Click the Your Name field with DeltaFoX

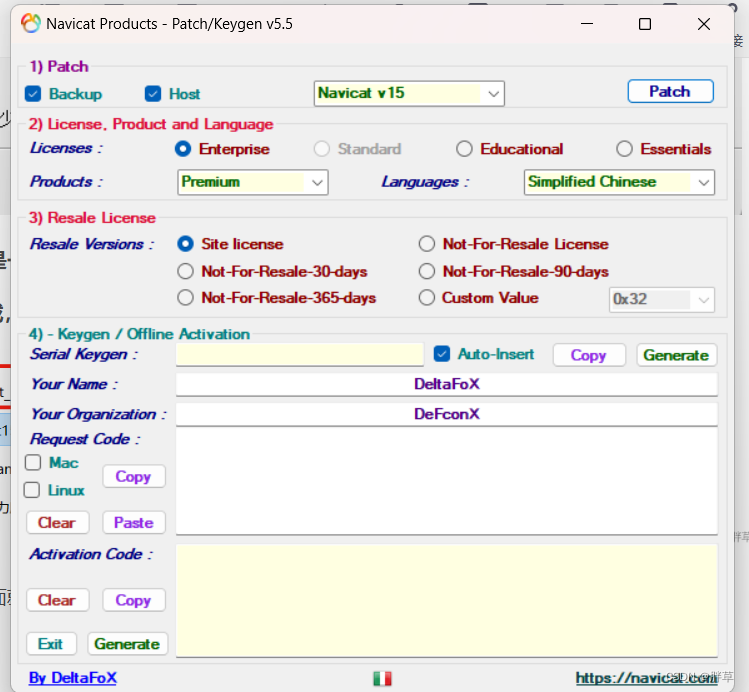tap(447, 384)
